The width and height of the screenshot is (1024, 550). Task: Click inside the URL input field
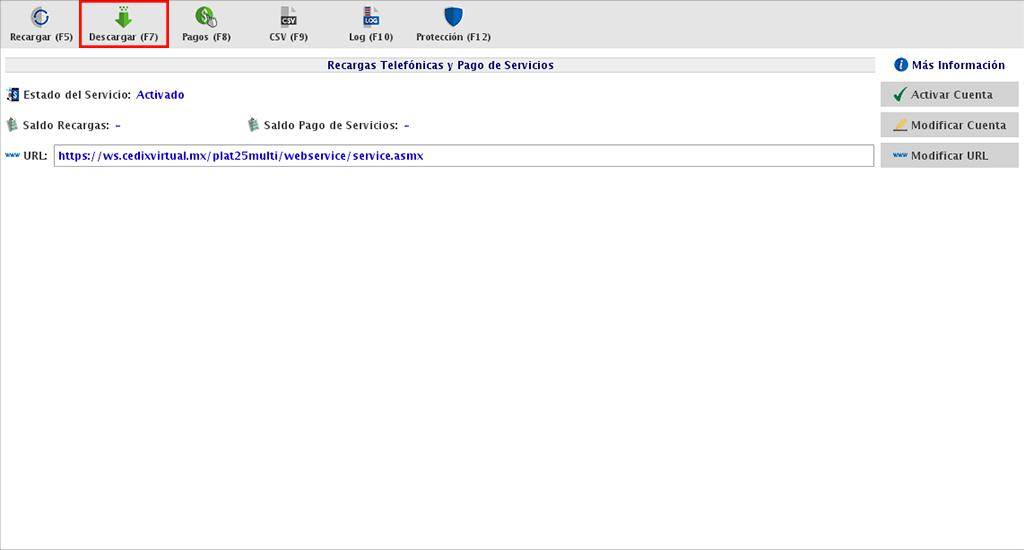pyautogui.click(x=464, y=155)
